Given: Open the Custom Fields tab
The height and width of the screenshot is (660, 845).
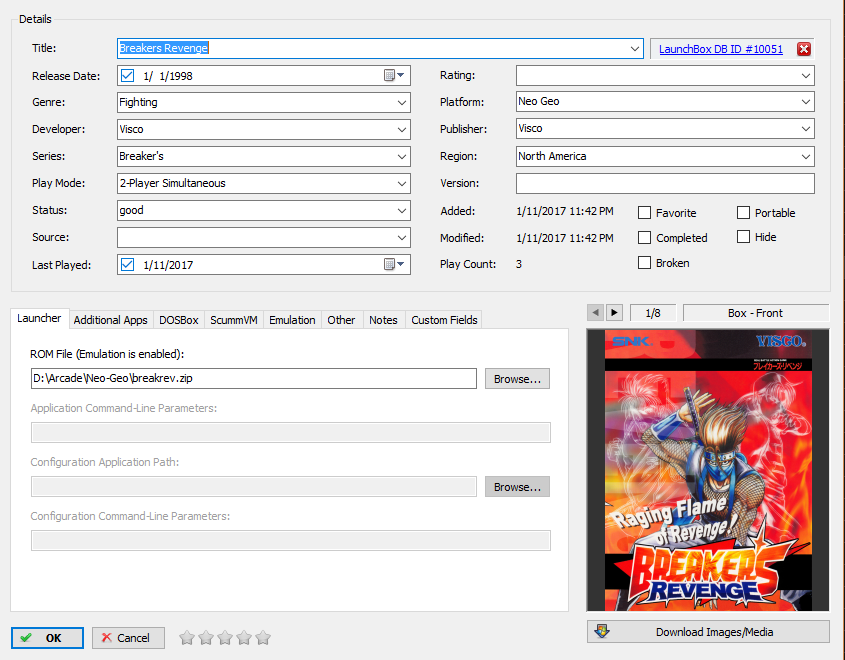Looking at the screenshot, I should tap(444, 320).
